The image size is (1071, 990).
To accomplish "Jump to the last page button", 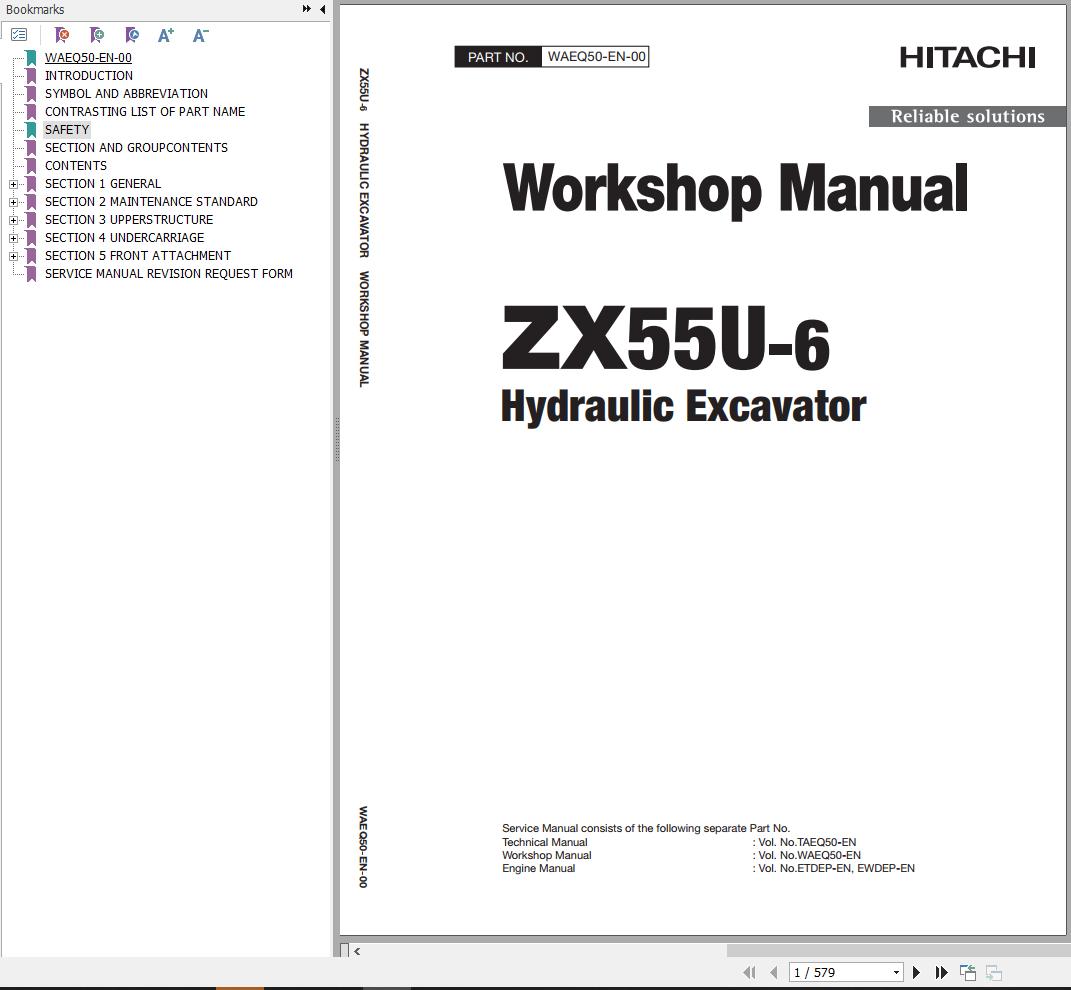I will click(941, 972).
